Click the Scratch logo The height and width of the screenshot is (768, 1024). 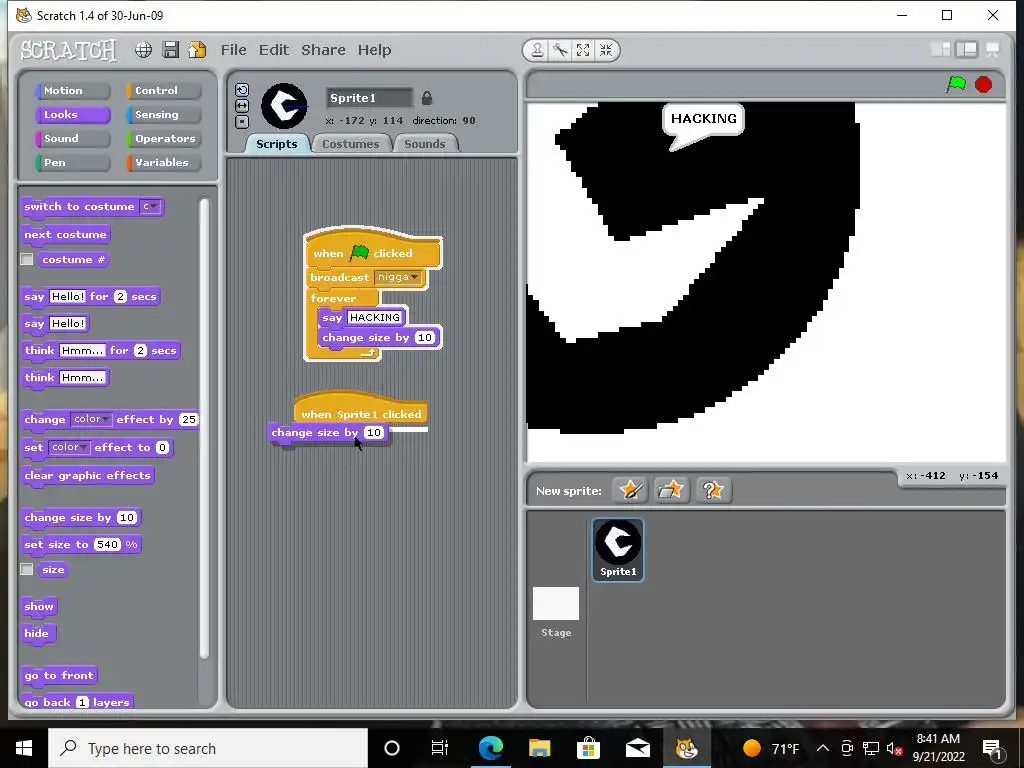tap(69, 50)
